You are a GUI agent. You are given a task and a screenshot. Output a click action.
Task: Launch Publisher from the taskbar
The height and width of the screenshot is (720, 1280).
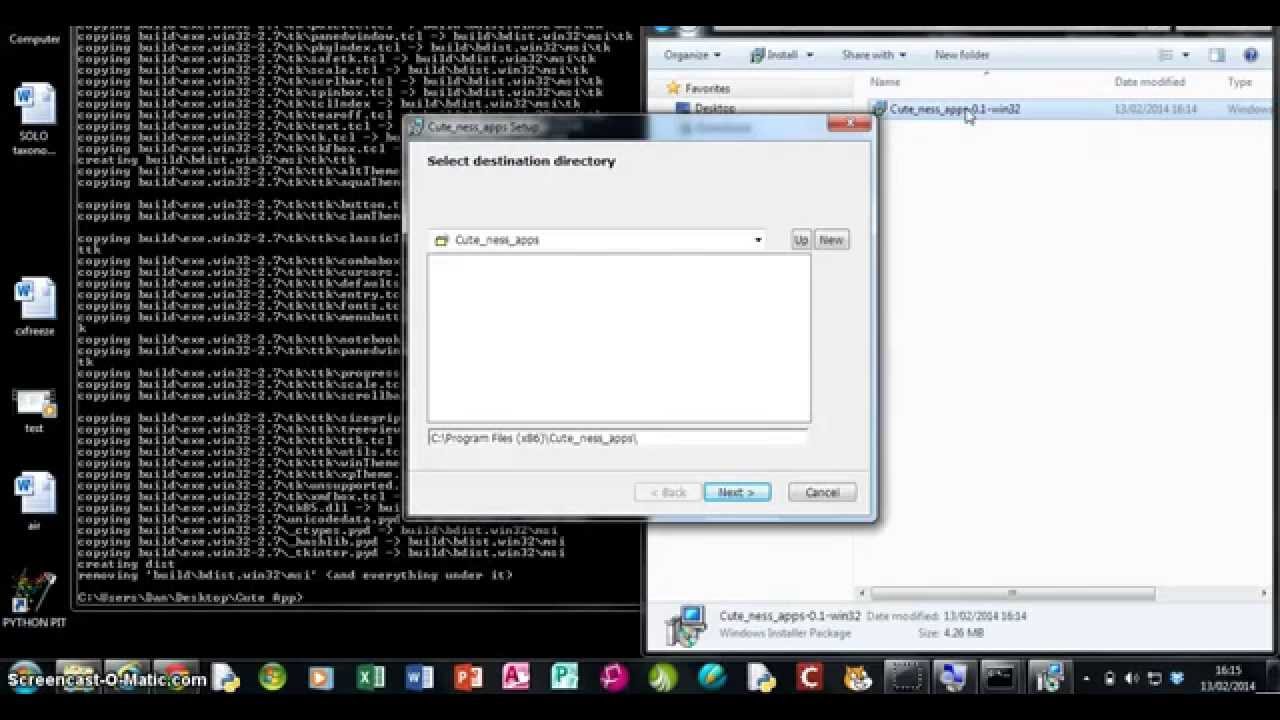coord(565,678)
